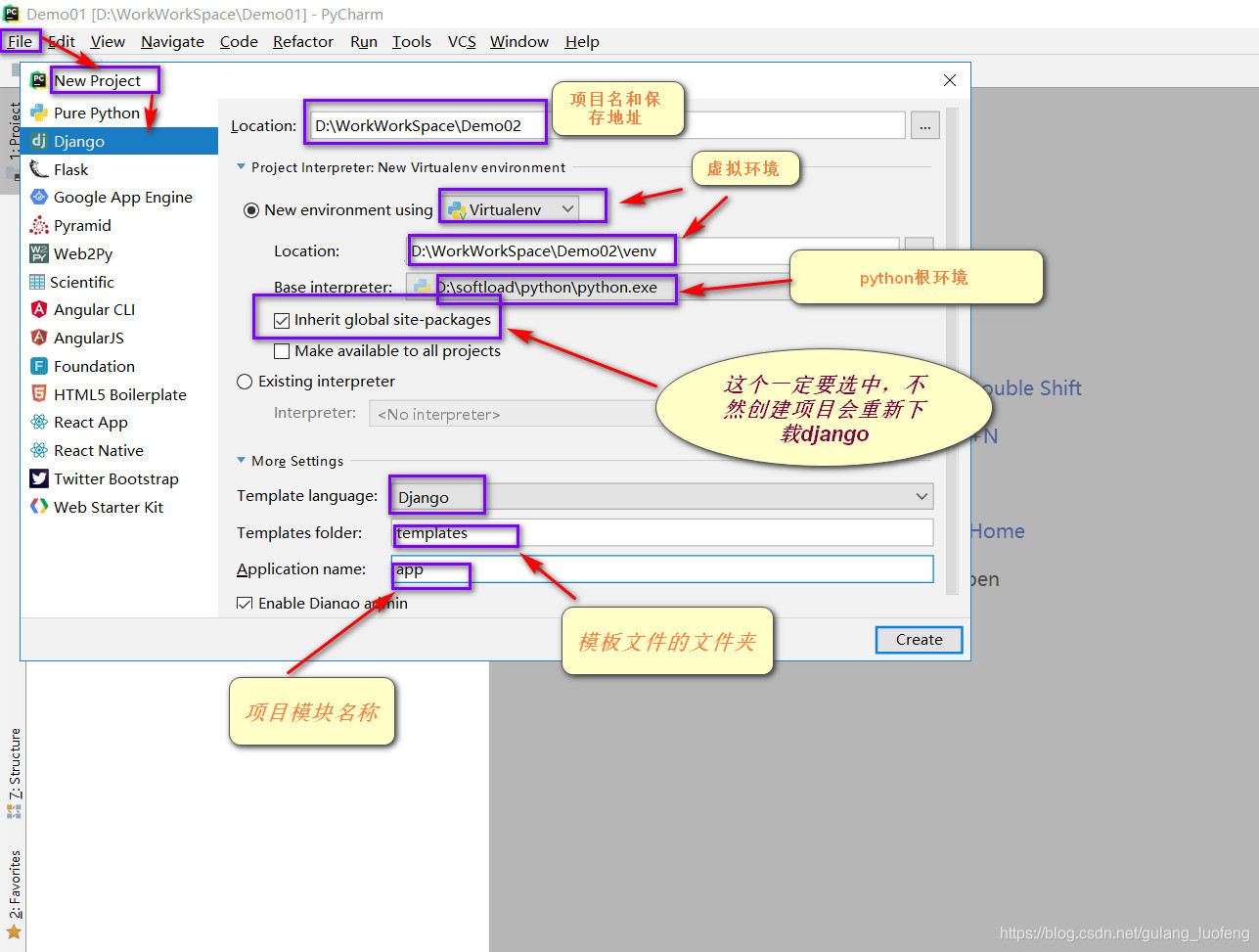
Task: Select the Angular CLI icon
Action: click(x=39, y=309)
